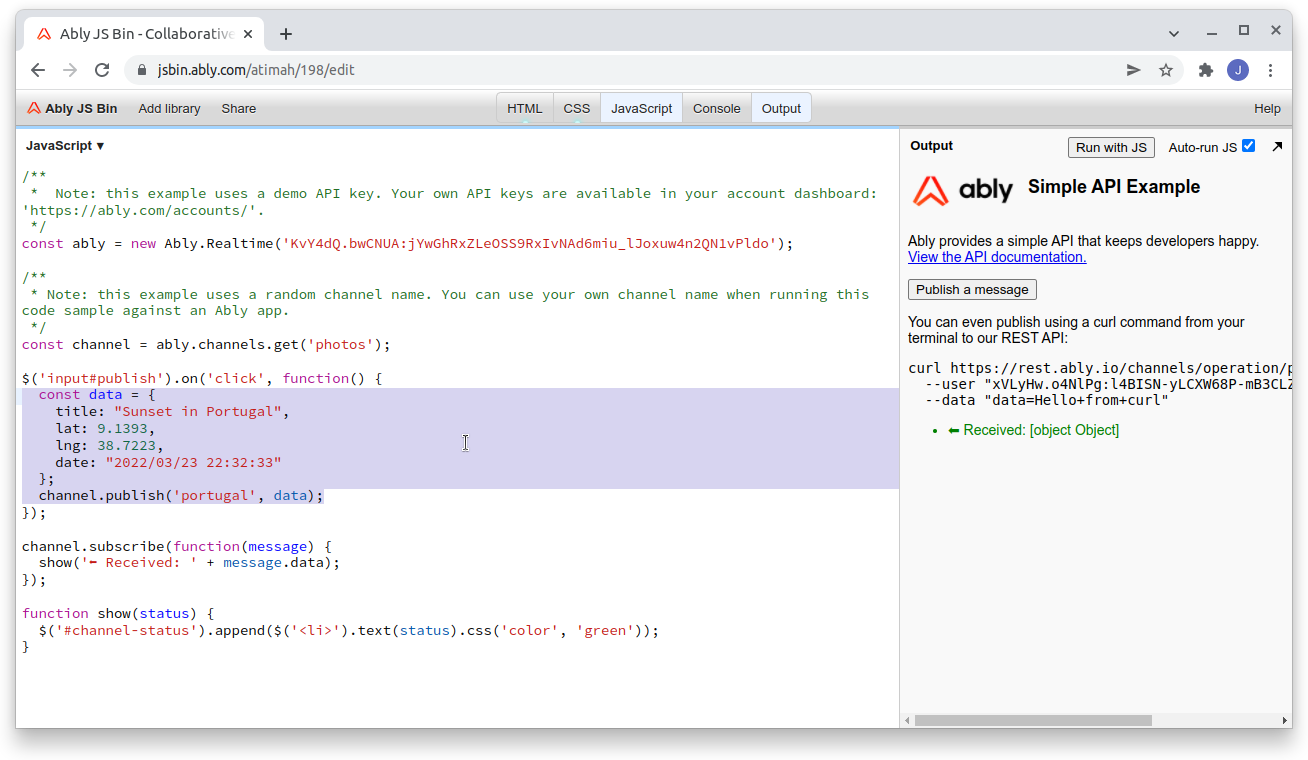
Task: Open the Share menu
Action: point(239,108)
